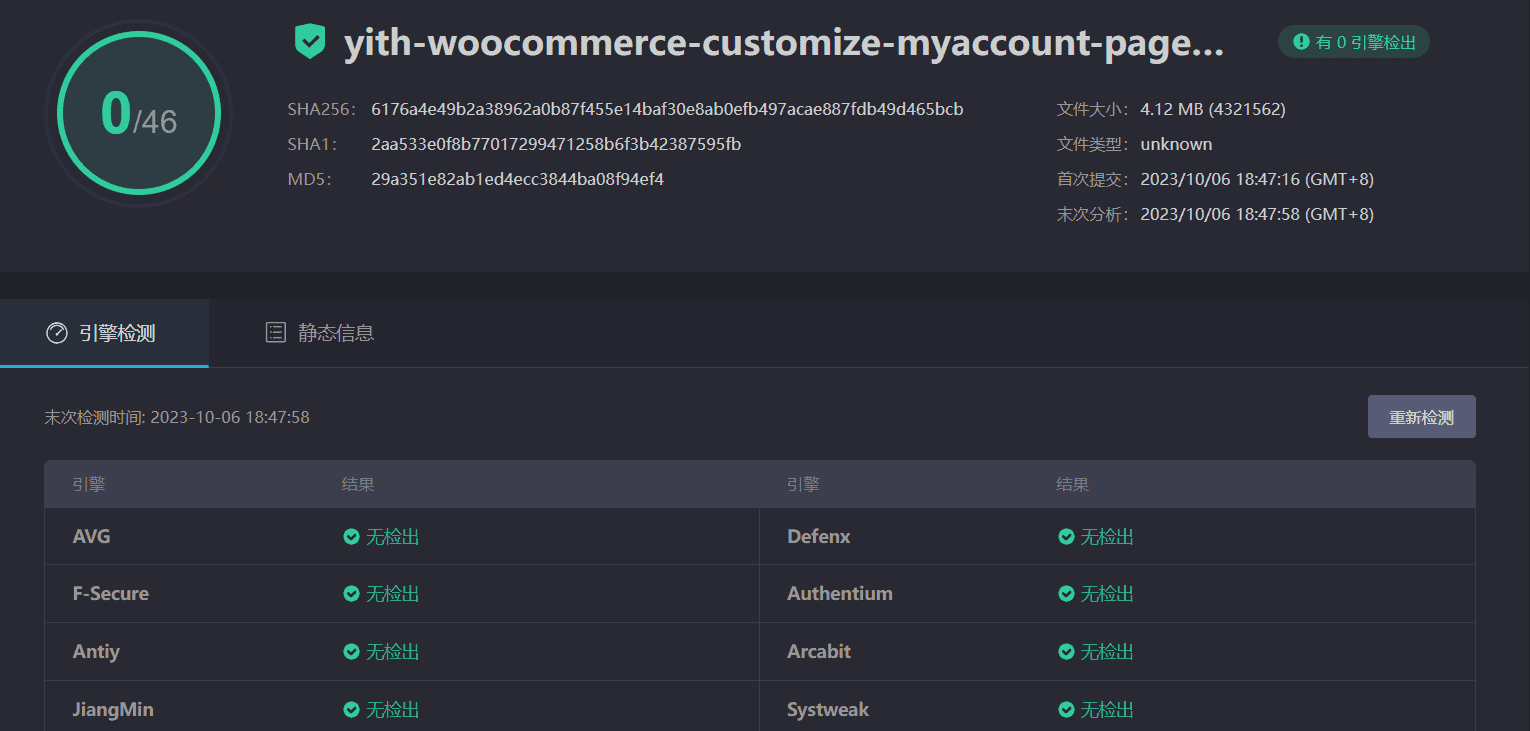Click the right 结果 column header
Viewport: 1530px width, 731px height.
coord(1073,485)
